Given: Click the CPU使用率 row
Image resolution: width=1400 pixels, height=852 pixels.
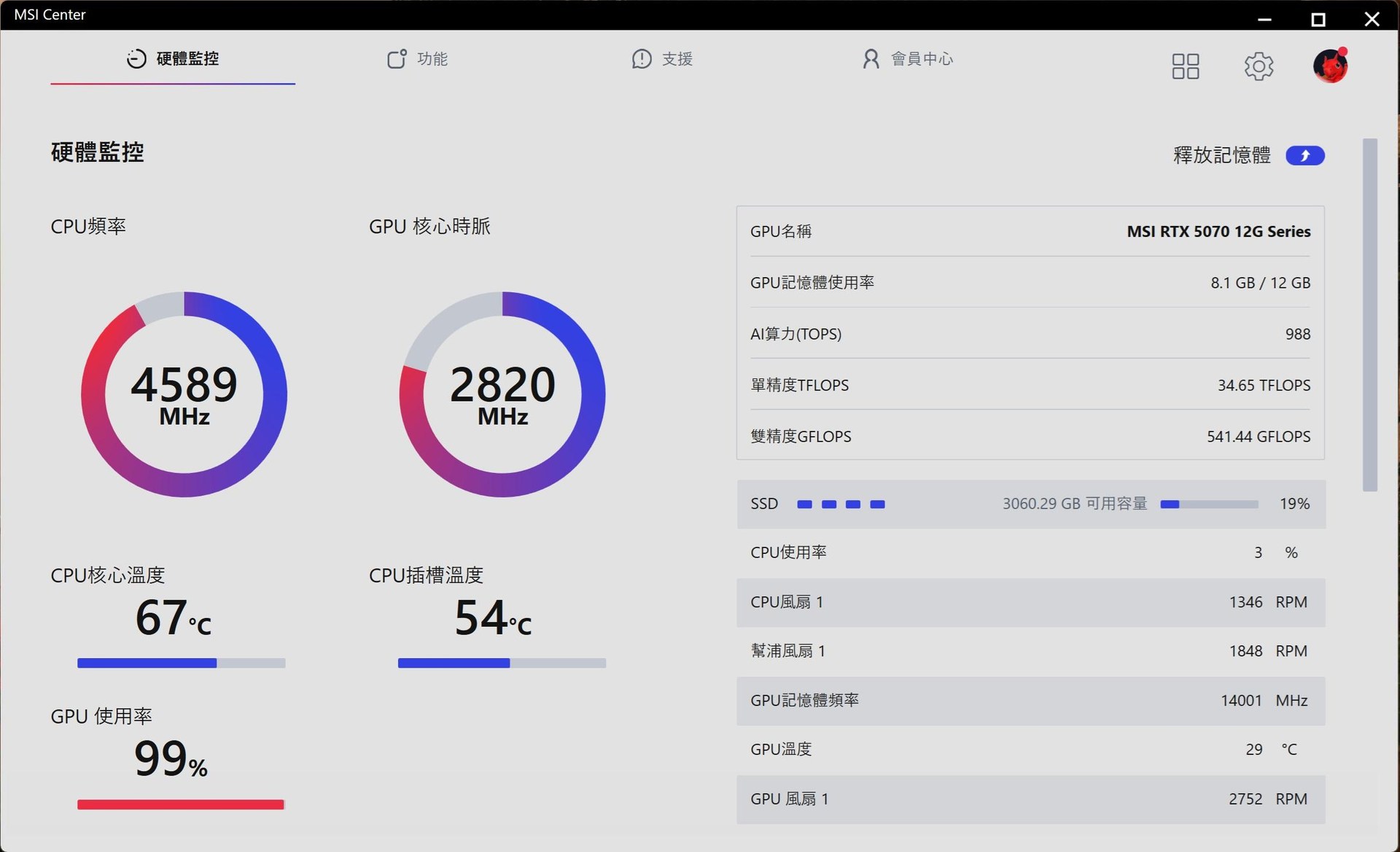Looking at the screenshot, I should coord(1031,552).
